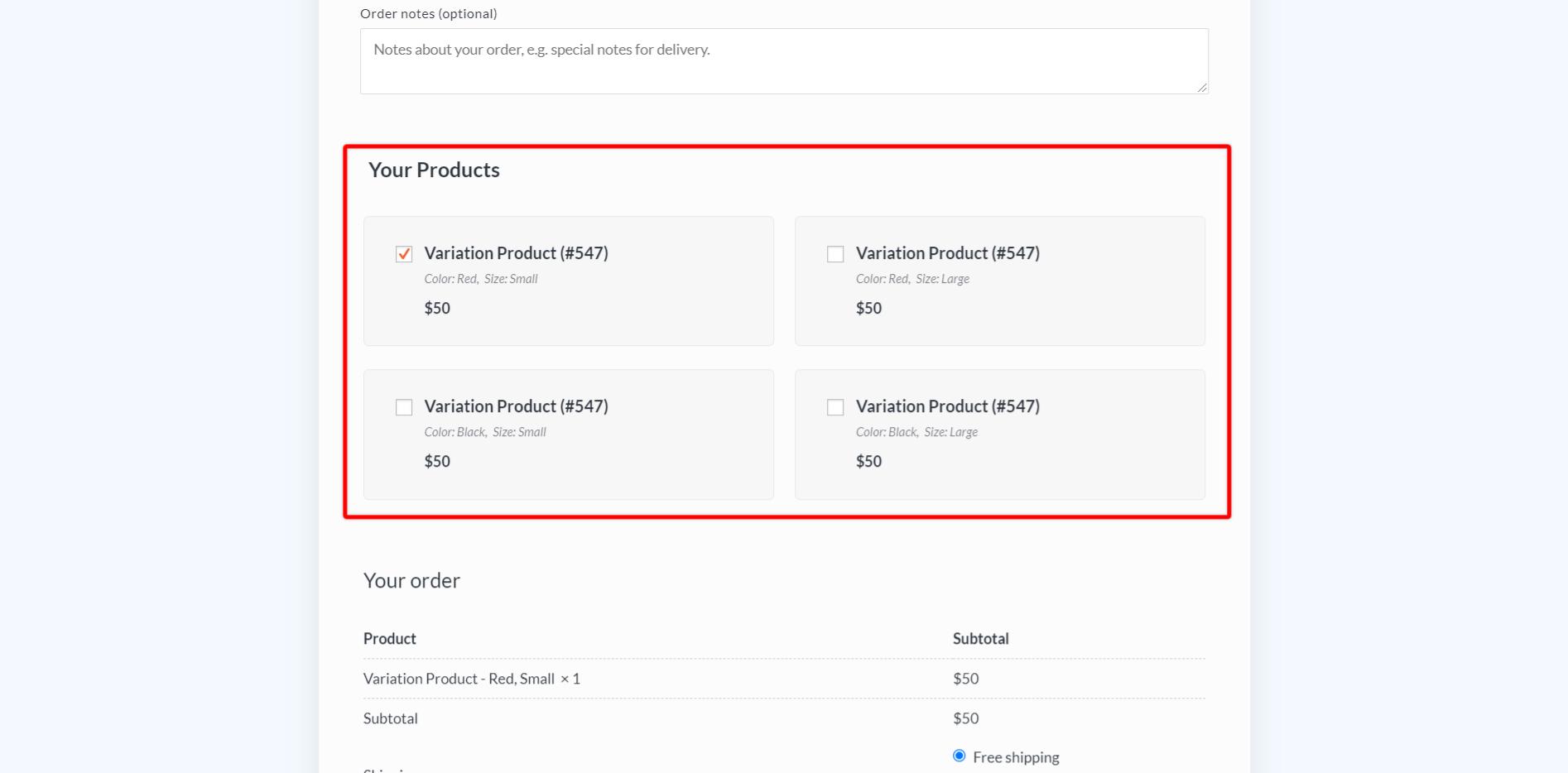The width and height of the screenshot is (1568, 773).
Task: Check the Black, Large variation checkbox
Action: 835,407
